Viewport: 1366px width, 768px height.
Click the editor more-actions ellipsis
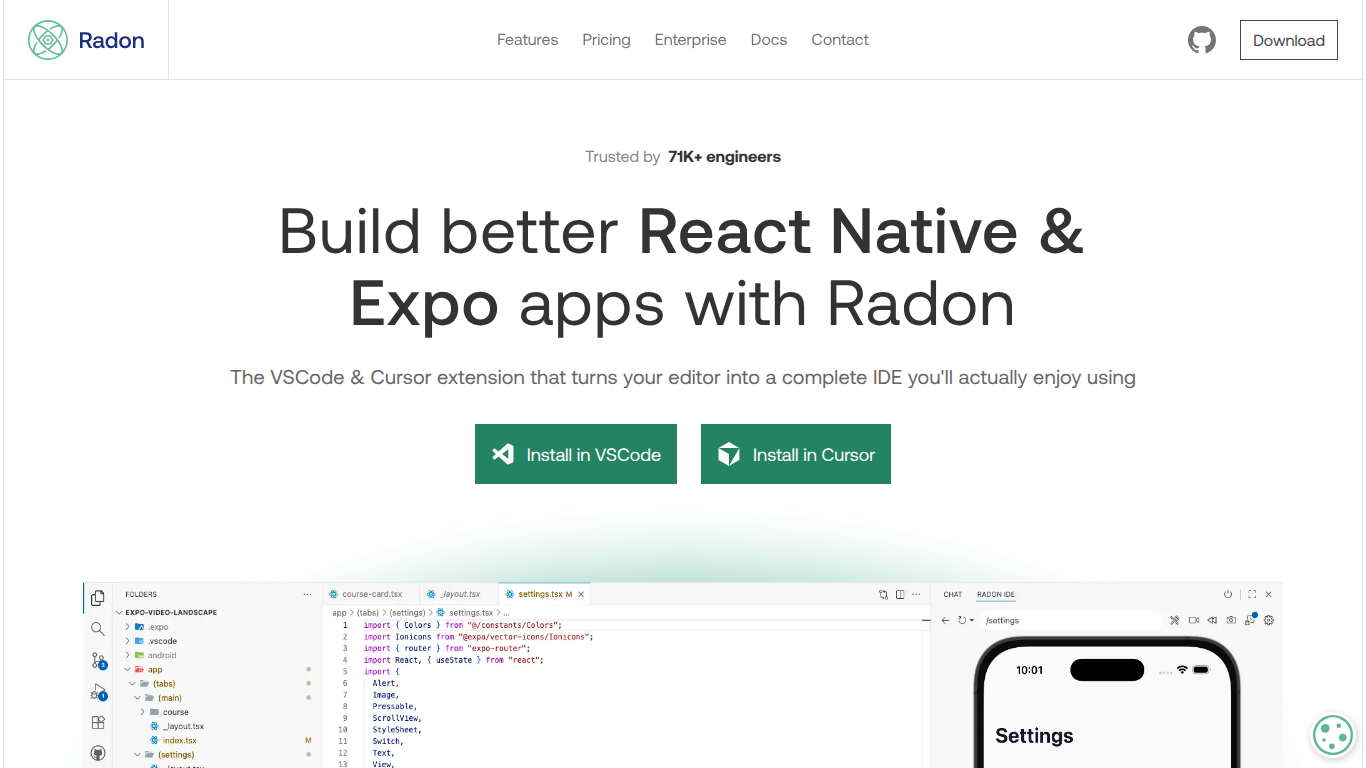coord(917,594)
